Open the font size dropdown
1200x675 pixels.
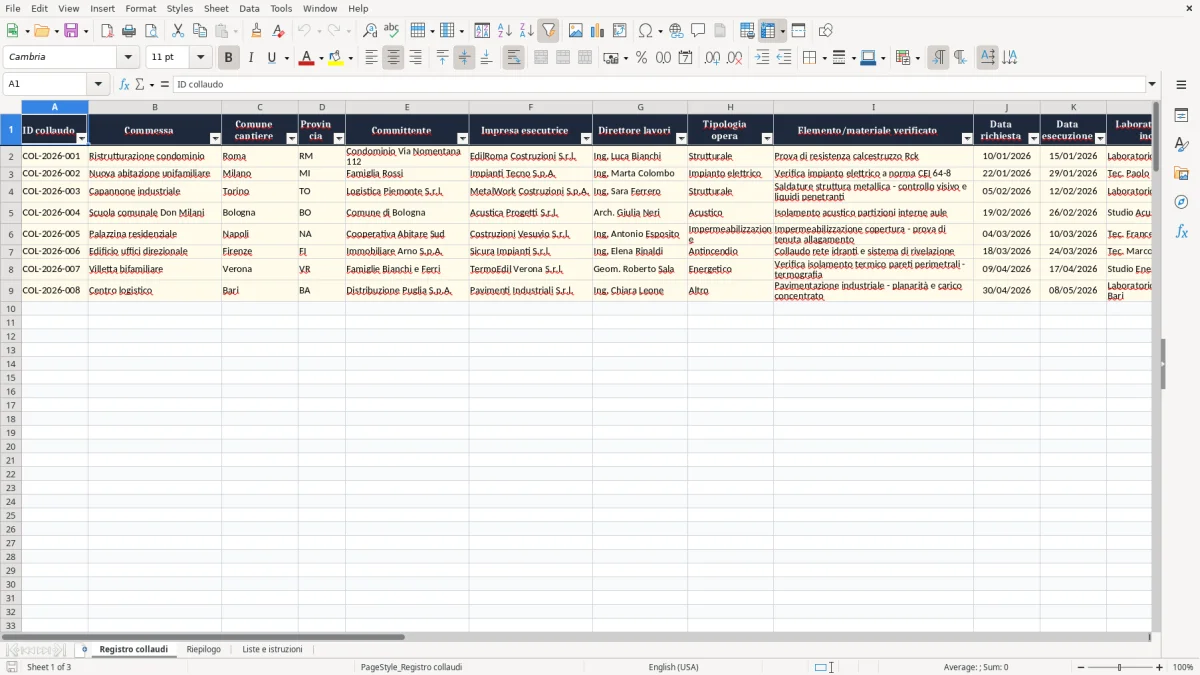click(200, 58)
